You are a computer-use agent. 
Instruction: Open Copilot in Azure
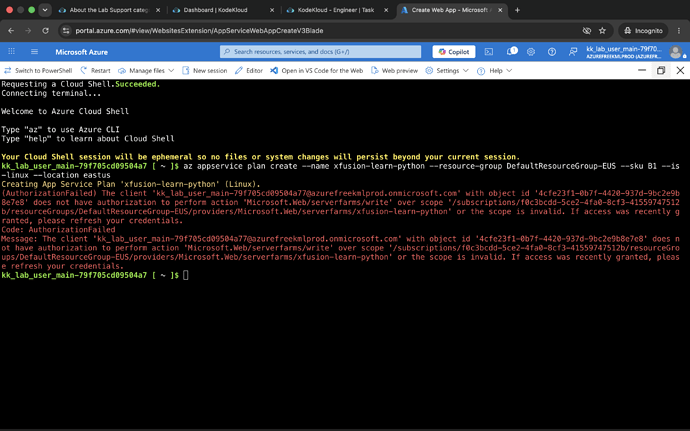[454, 52]
